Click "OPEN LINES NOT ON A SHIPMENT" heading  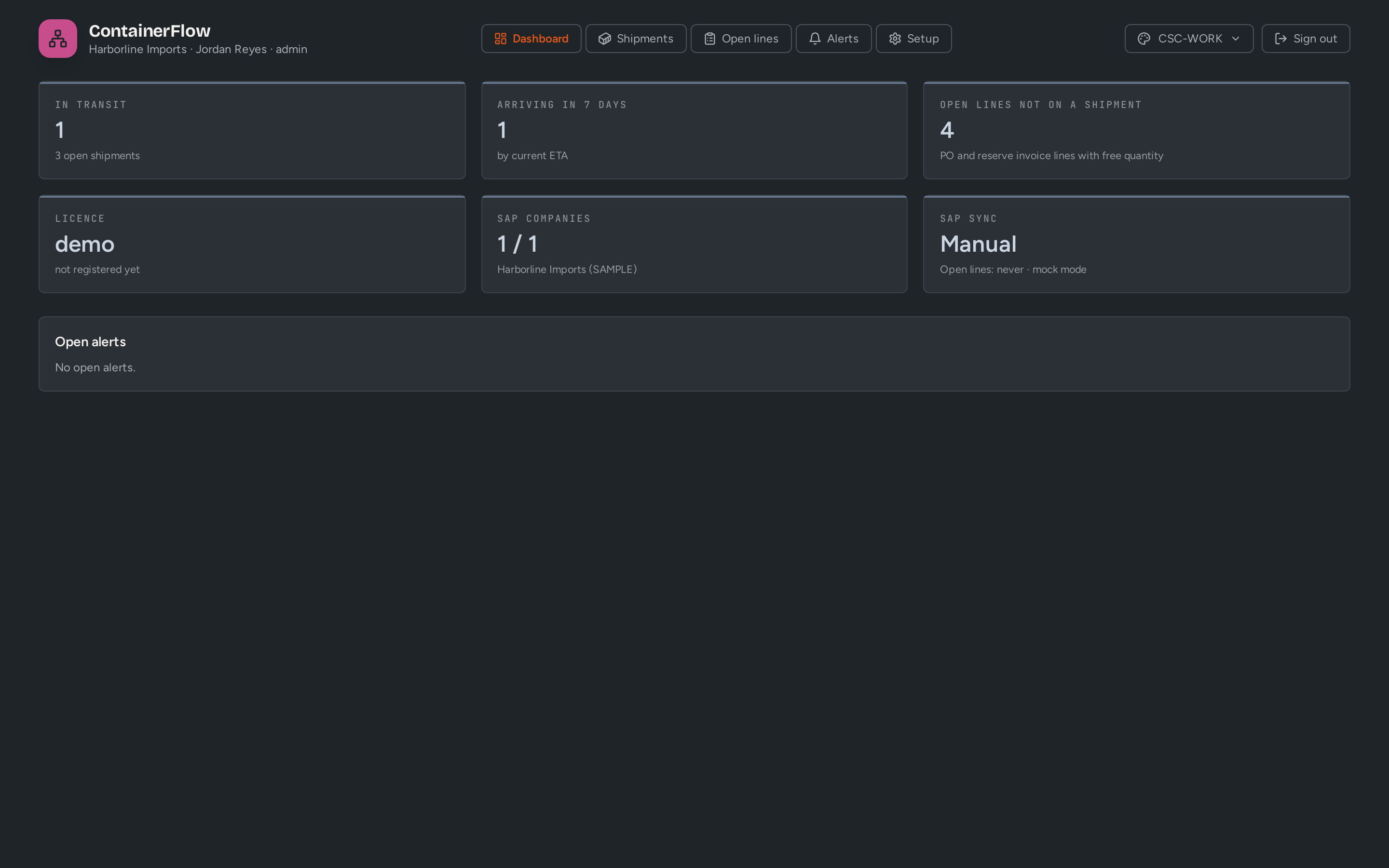(1041, 105)
